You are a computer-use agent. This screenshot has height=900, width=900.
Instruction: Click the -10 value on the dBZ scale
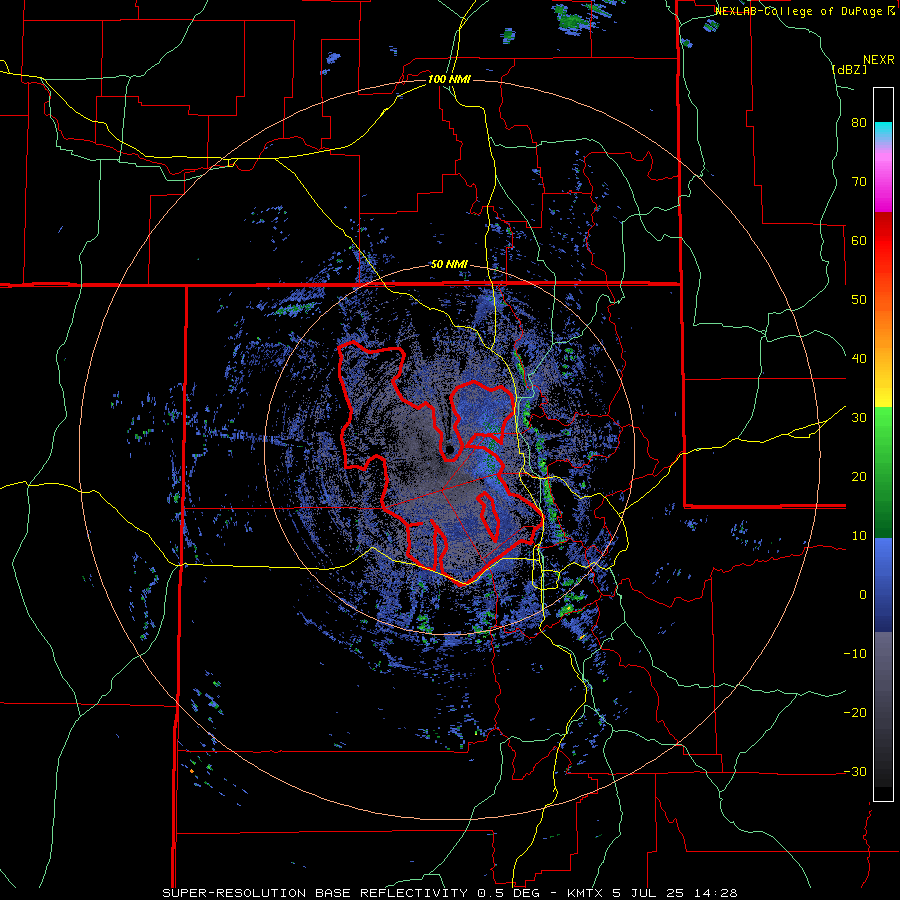click(855, 654)
